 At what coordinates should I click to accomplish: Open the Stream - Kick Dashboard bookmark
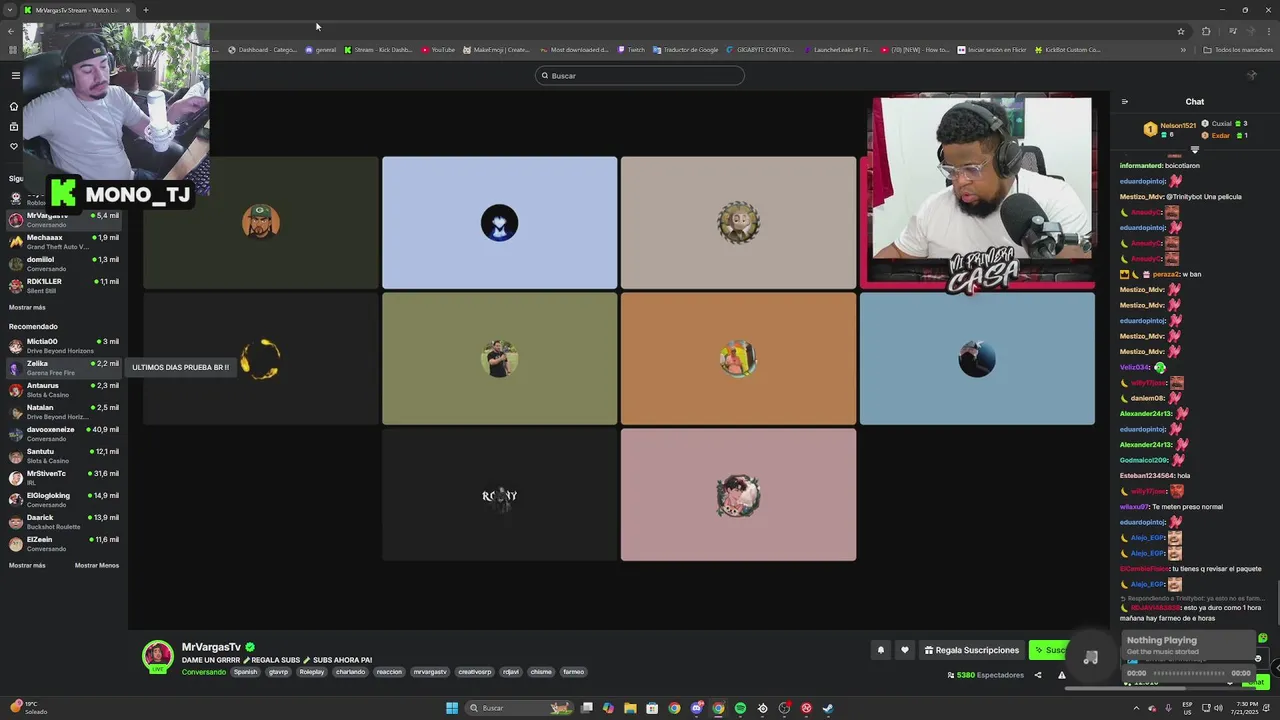378,49
